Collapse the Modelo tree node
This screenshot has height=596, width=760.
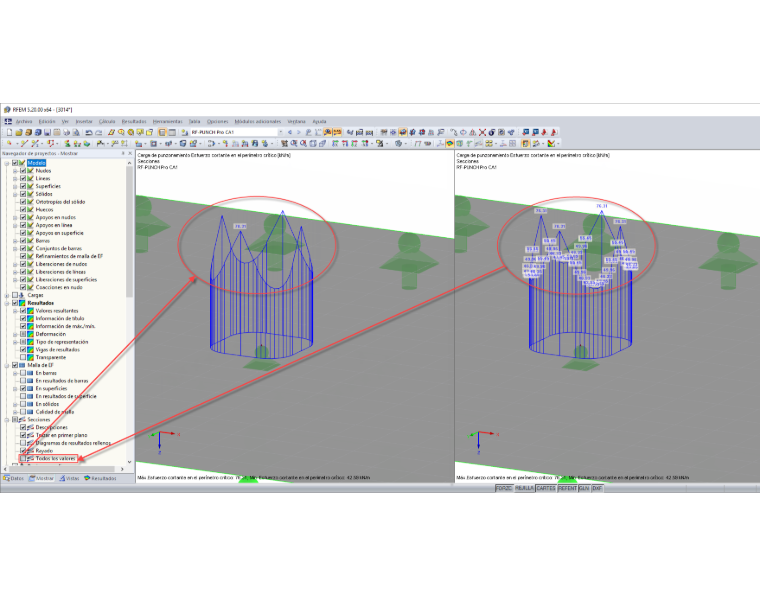pyautogui.click(x=7, y=163)
